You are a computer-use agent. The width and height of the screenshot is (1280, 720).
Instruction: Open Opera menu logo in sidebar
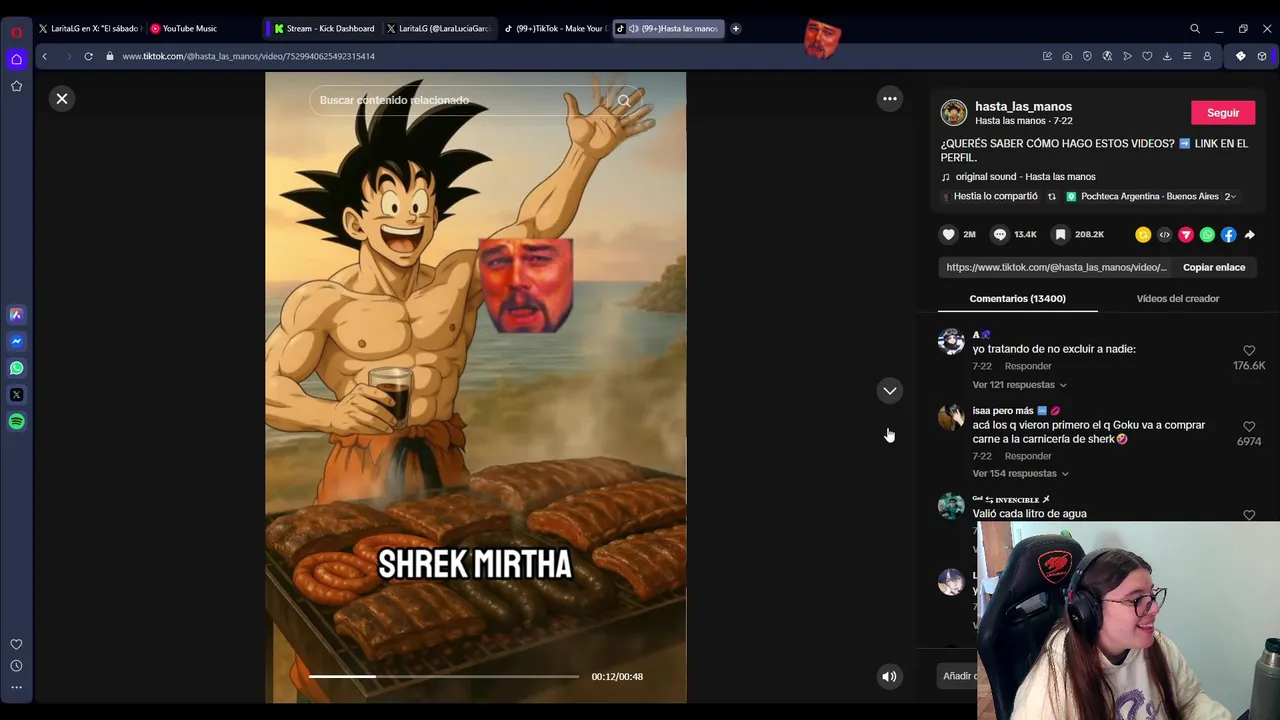(16, 32)
